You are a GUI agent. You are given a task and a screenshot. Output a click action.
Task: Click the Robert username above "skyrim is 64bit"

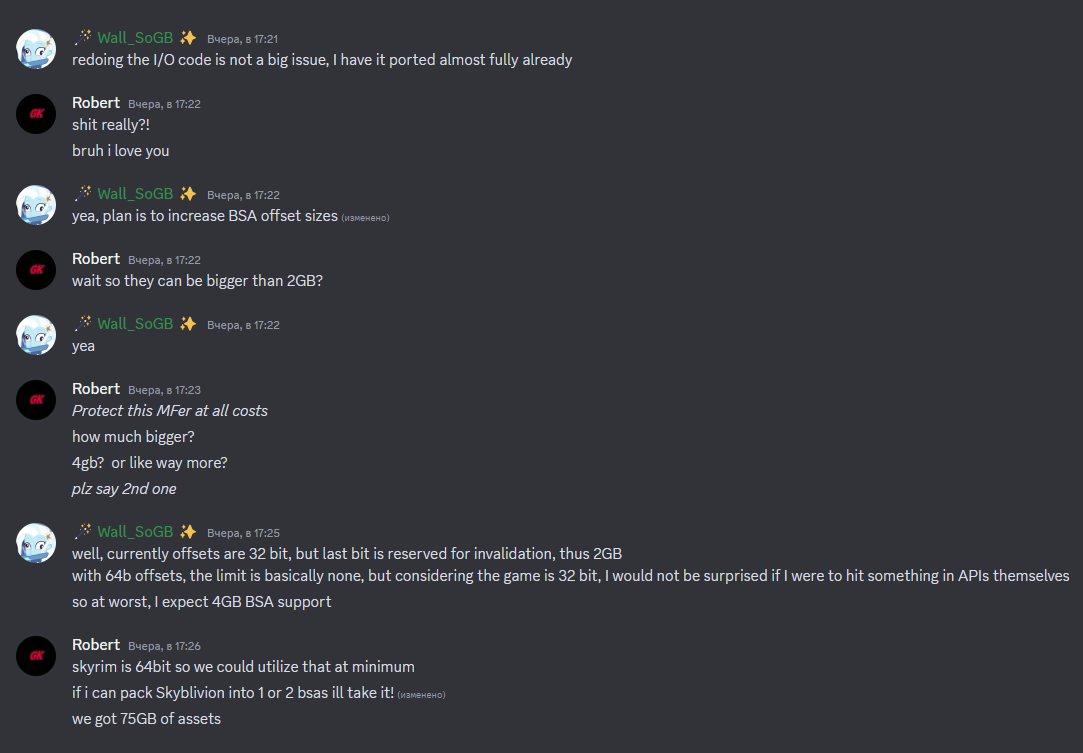pyautogui.click(x=96, y=645)
